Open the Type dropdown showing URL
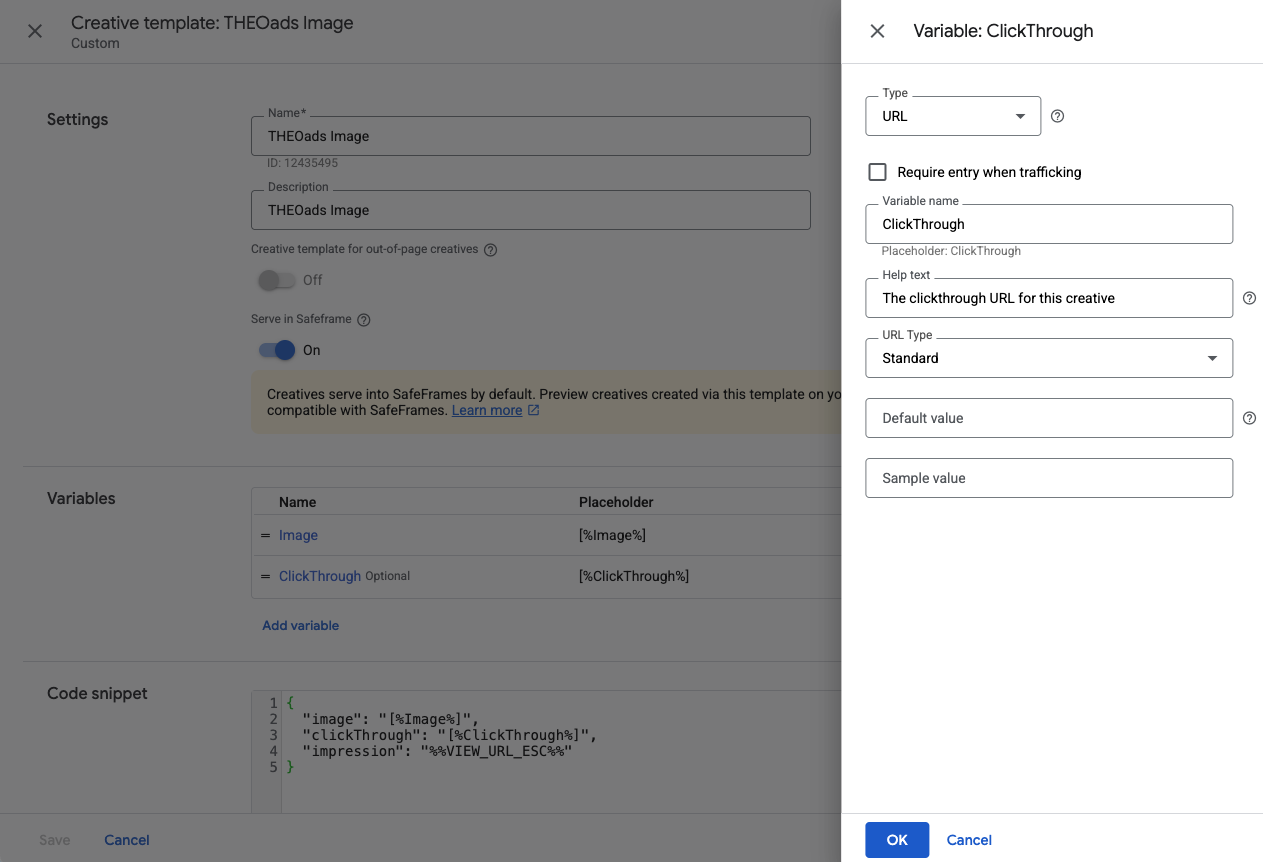 coord(952,116)
